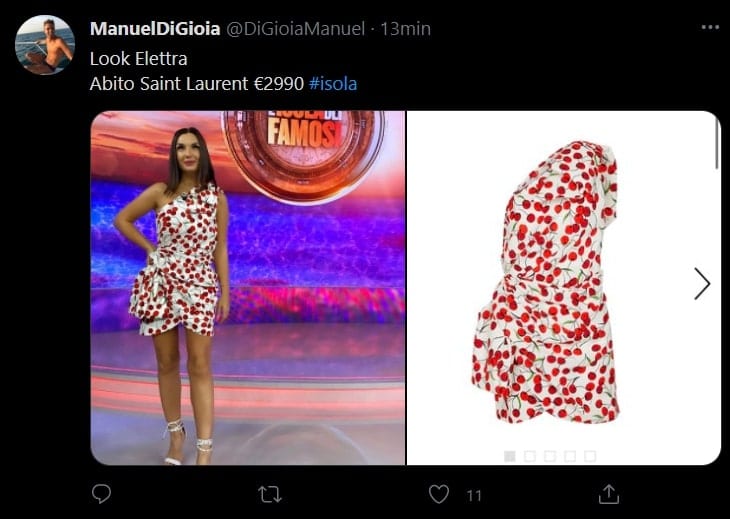Open the three-dot more options menu
Image resolution: width=730 pixels, height=519 pixels.
pos(710,27)
